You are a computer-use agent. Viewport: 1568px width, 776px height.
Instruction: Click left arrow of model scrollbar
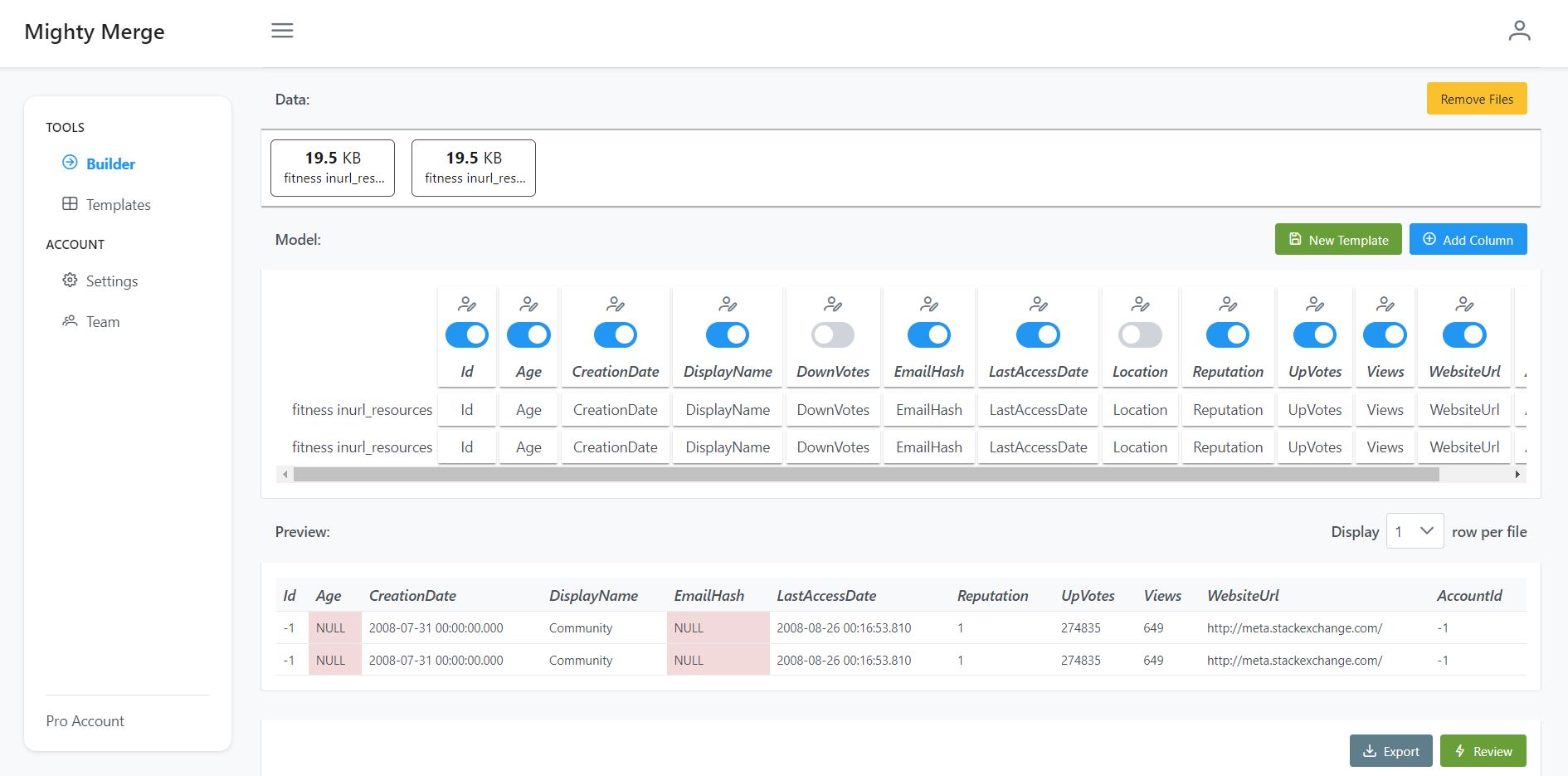pos(285,475)
